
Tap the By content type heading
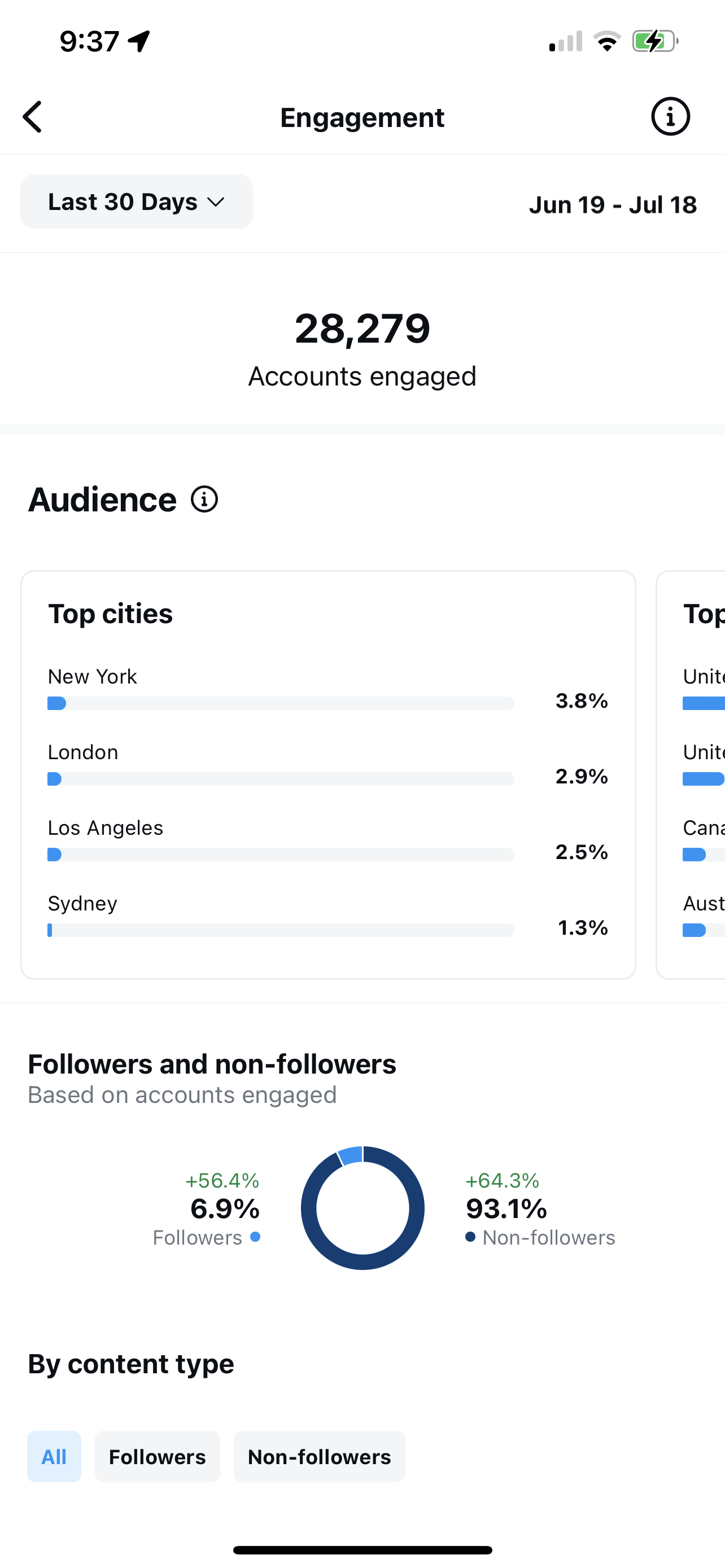131,1364
